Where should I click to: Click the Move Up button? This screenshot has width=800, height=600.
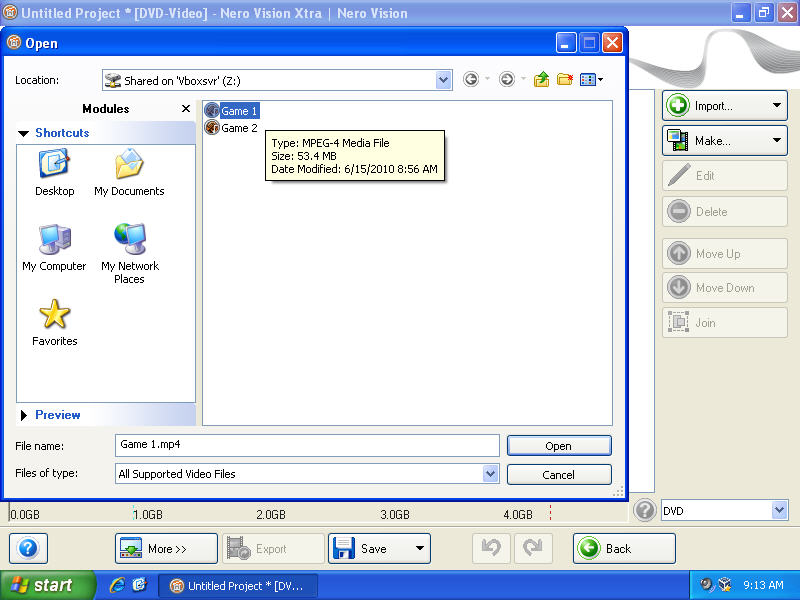(724, 254)
